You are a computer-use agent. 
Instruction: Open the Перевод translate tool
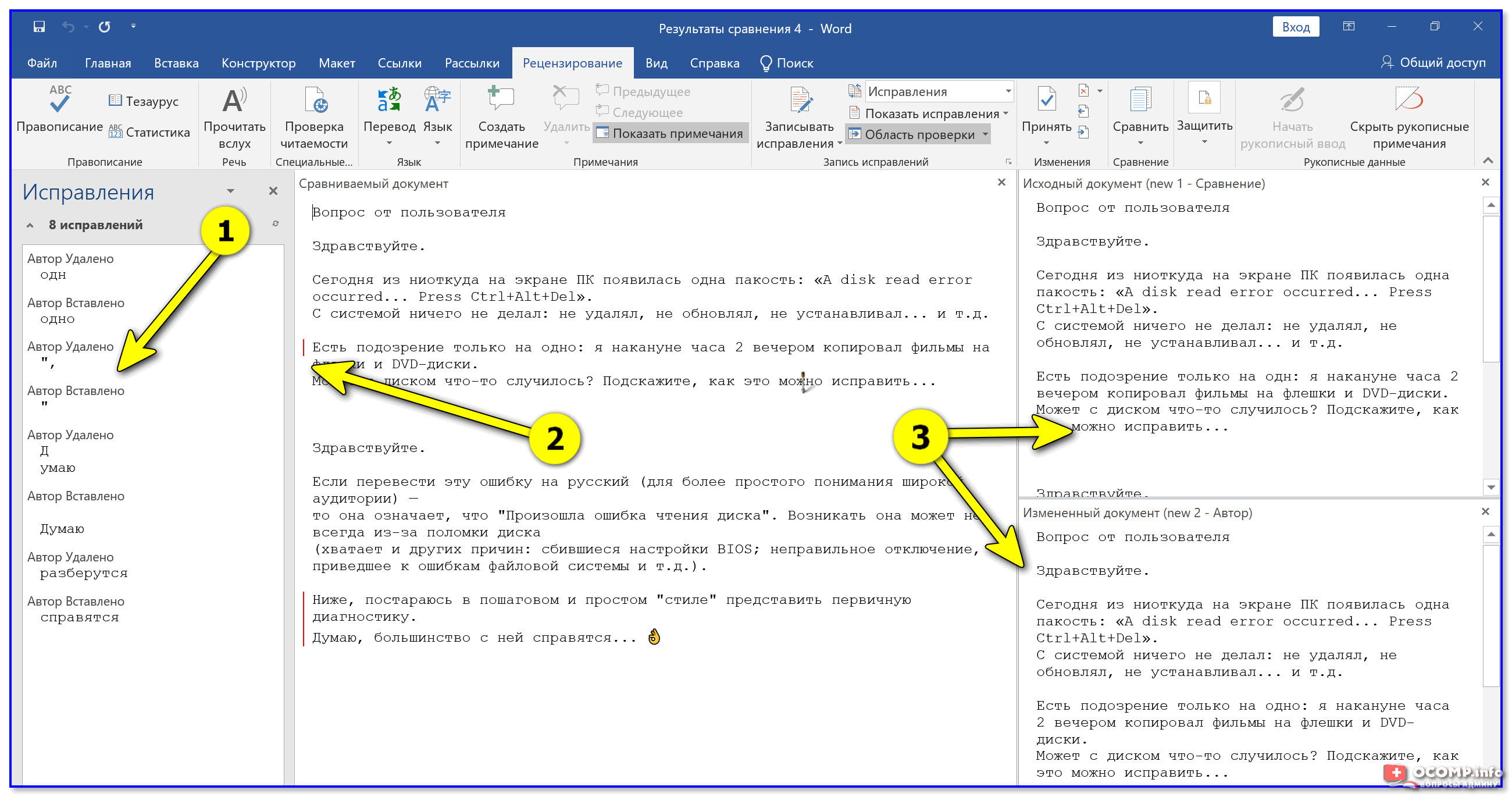point(389,110)
